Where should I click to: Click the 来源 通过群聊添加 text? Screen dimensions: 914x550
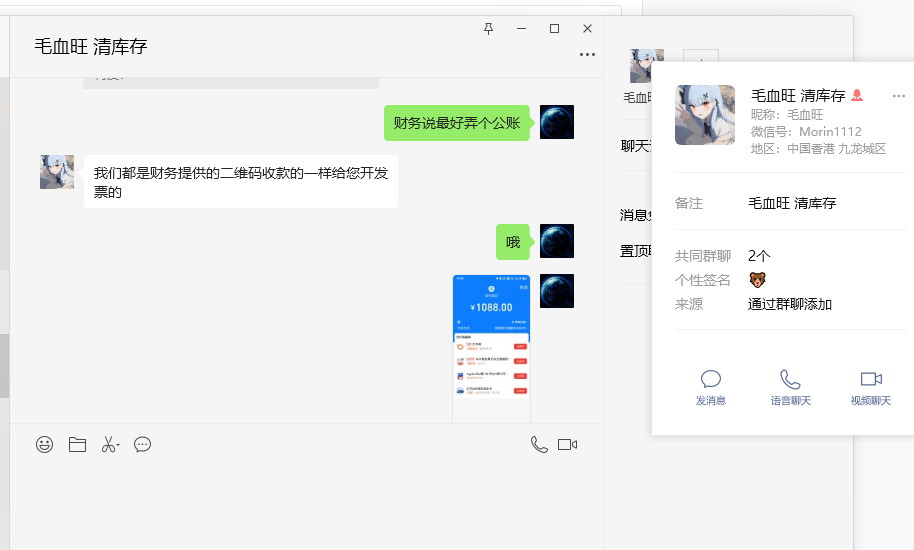pos(789,304)
